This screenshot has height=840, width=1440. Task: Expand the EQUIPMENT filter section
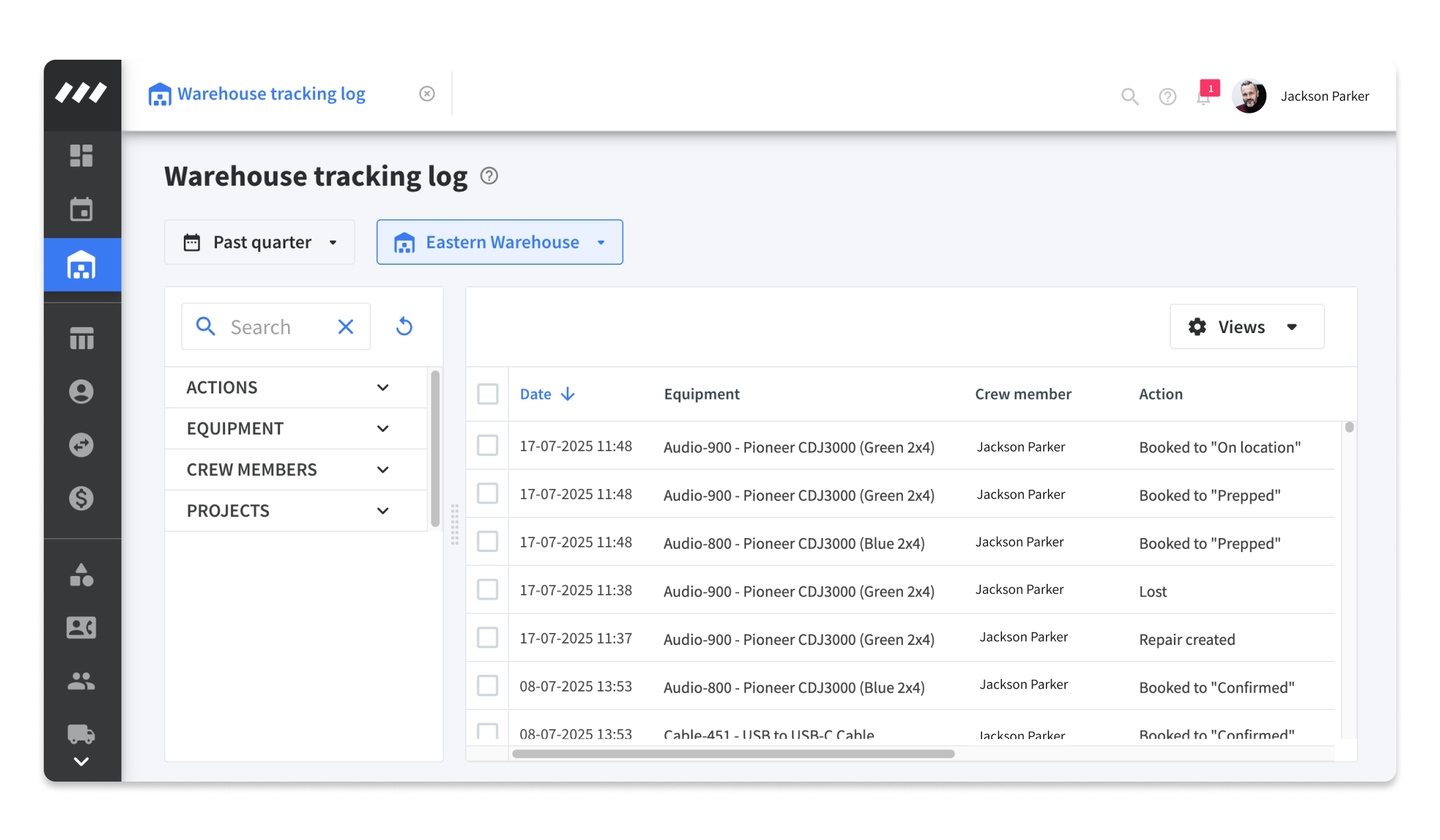tap(296, 429)
